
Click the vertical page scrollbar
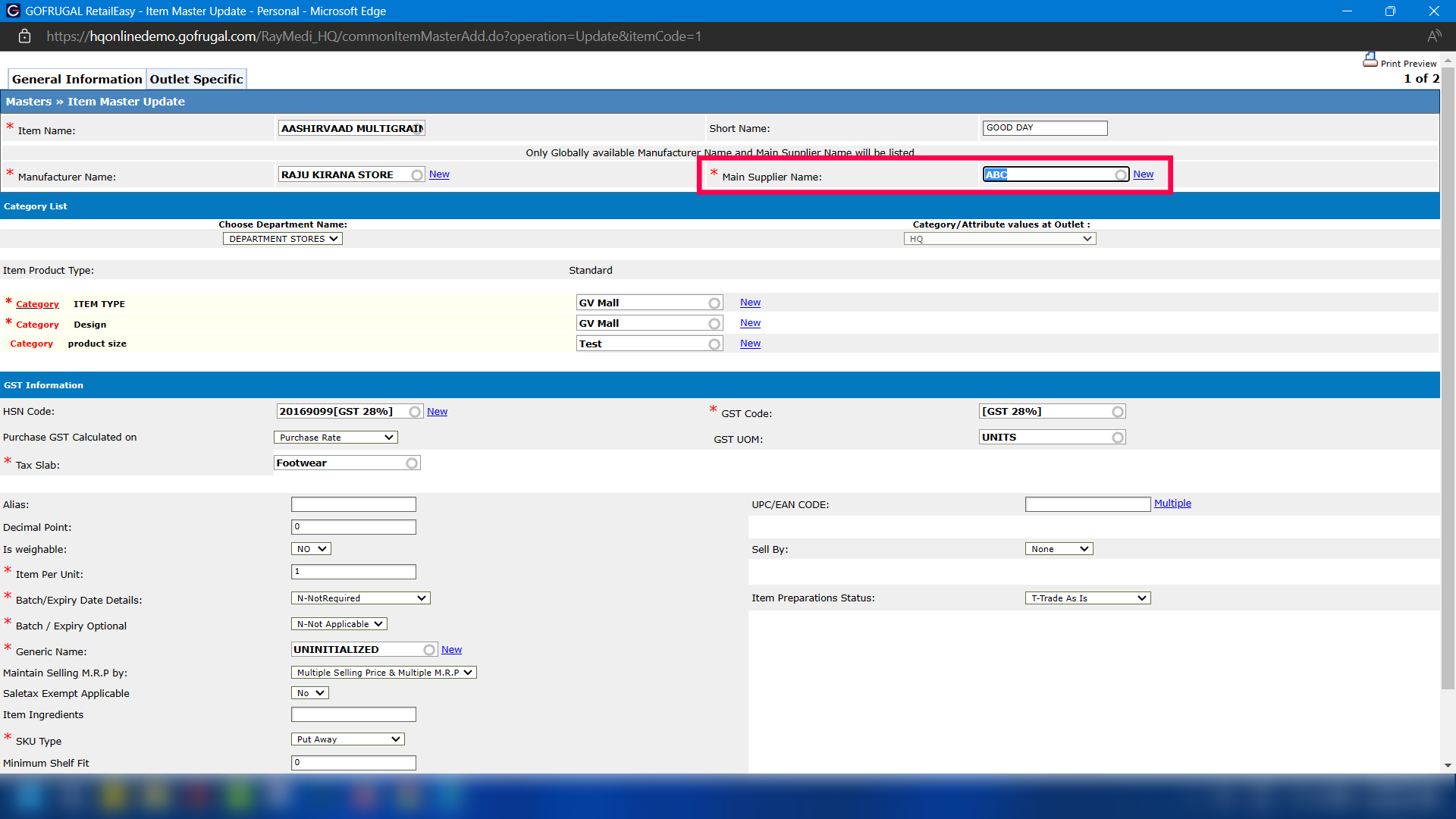(x=1448, y=379)
